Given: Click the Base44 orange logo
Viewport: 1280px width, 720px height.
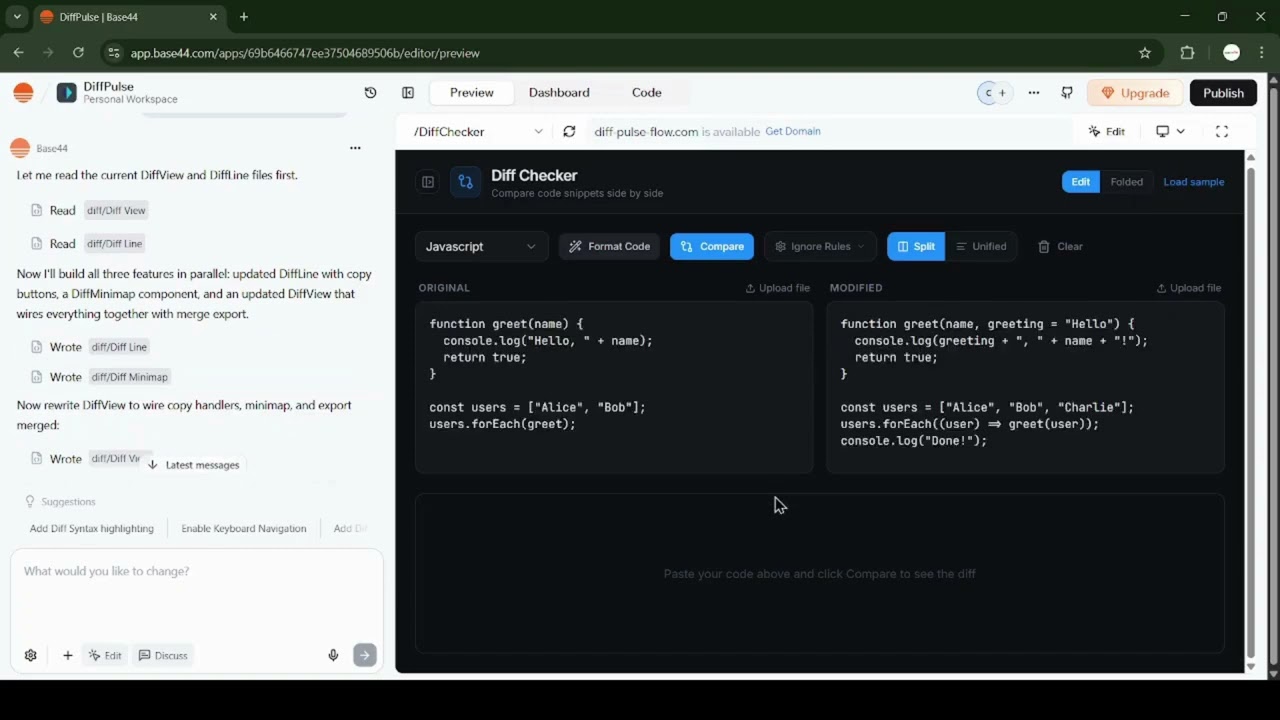Looking at the screenshot, I should [x=23, y=93].
